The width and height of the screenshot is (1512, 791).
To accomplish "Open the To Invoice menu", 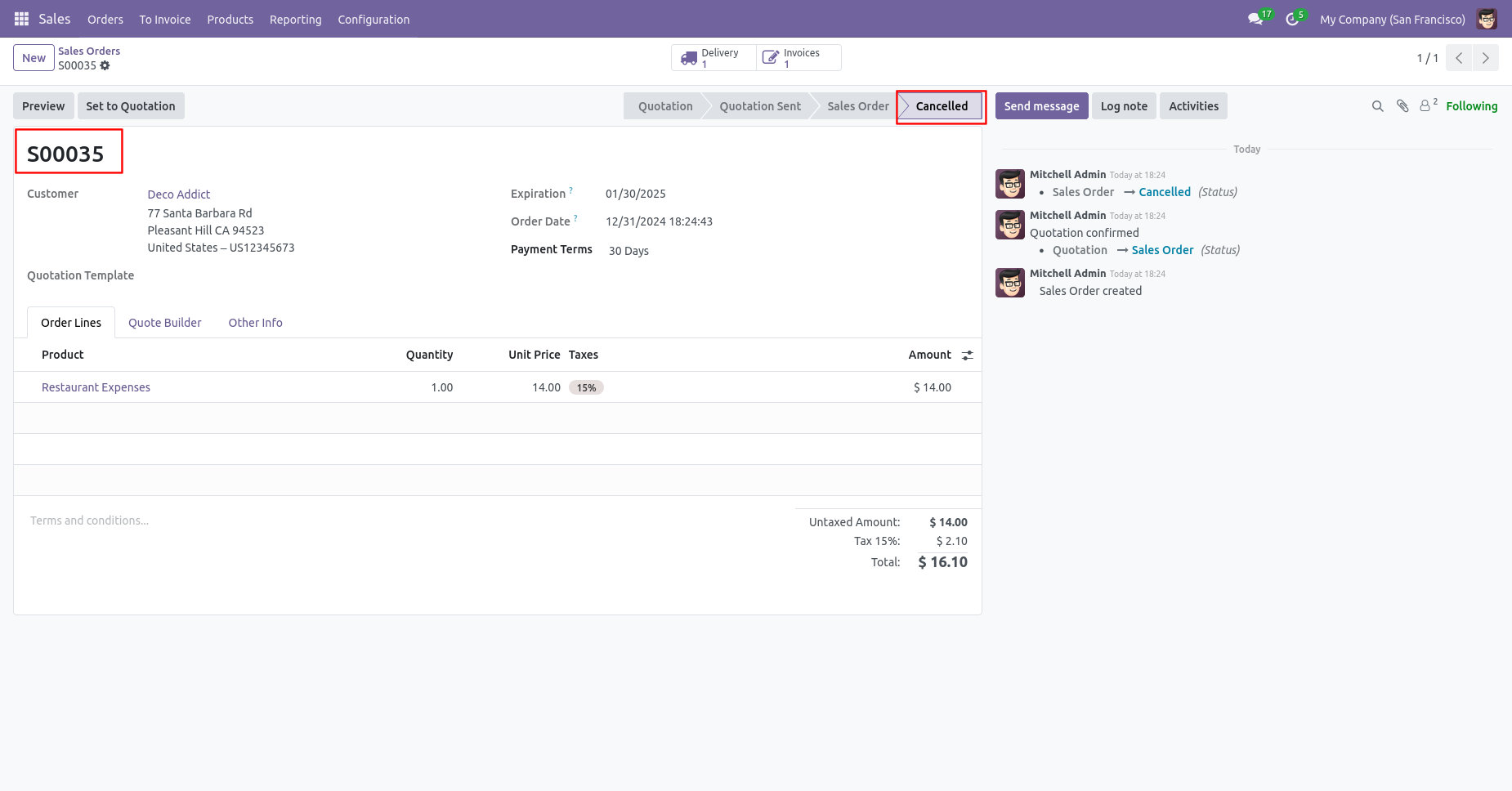I will coord(165,19).
